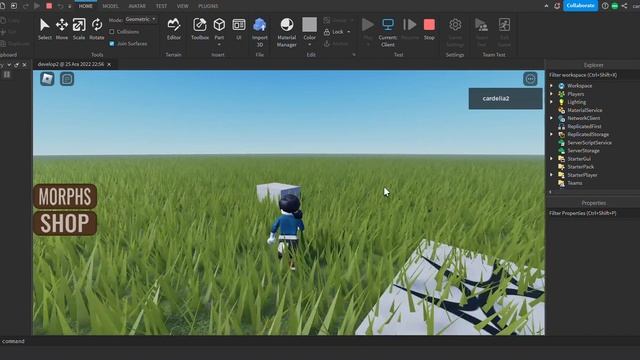Click the Share icon in title bar
Viewport: 640px width, 360px height.
(x=624, y=6)
